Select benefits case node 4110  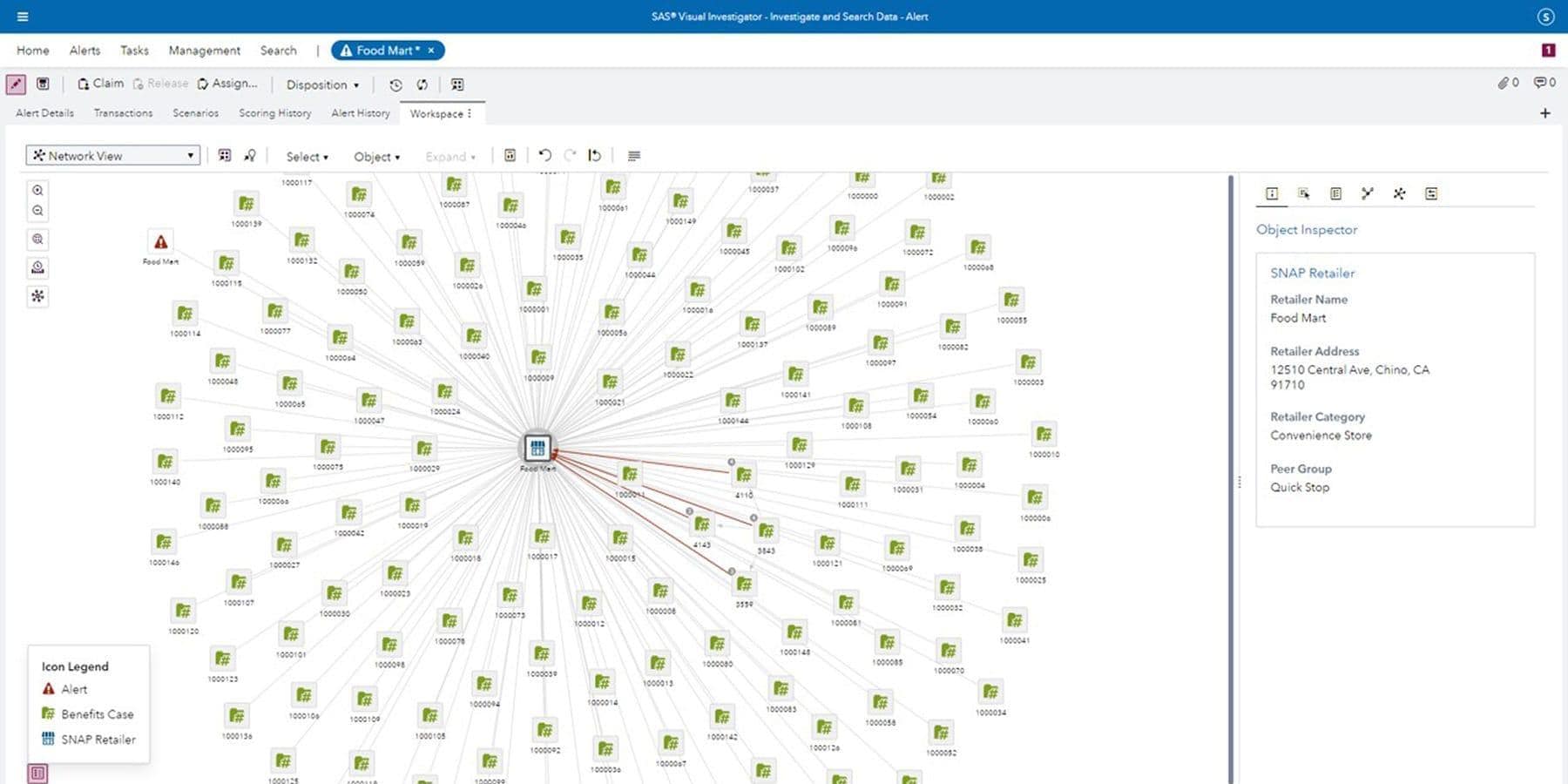click(744, 475)
